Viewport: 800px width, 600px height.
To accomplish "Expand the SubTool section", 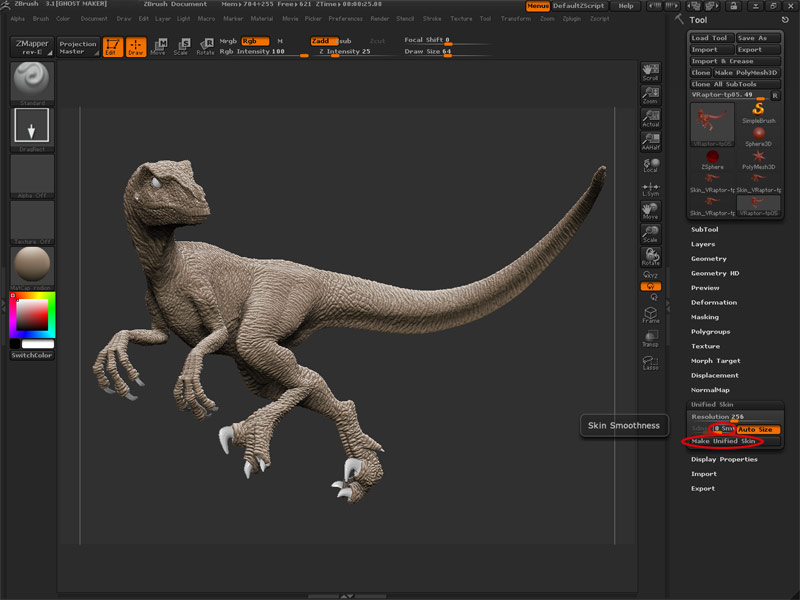I will pos(705,229).
